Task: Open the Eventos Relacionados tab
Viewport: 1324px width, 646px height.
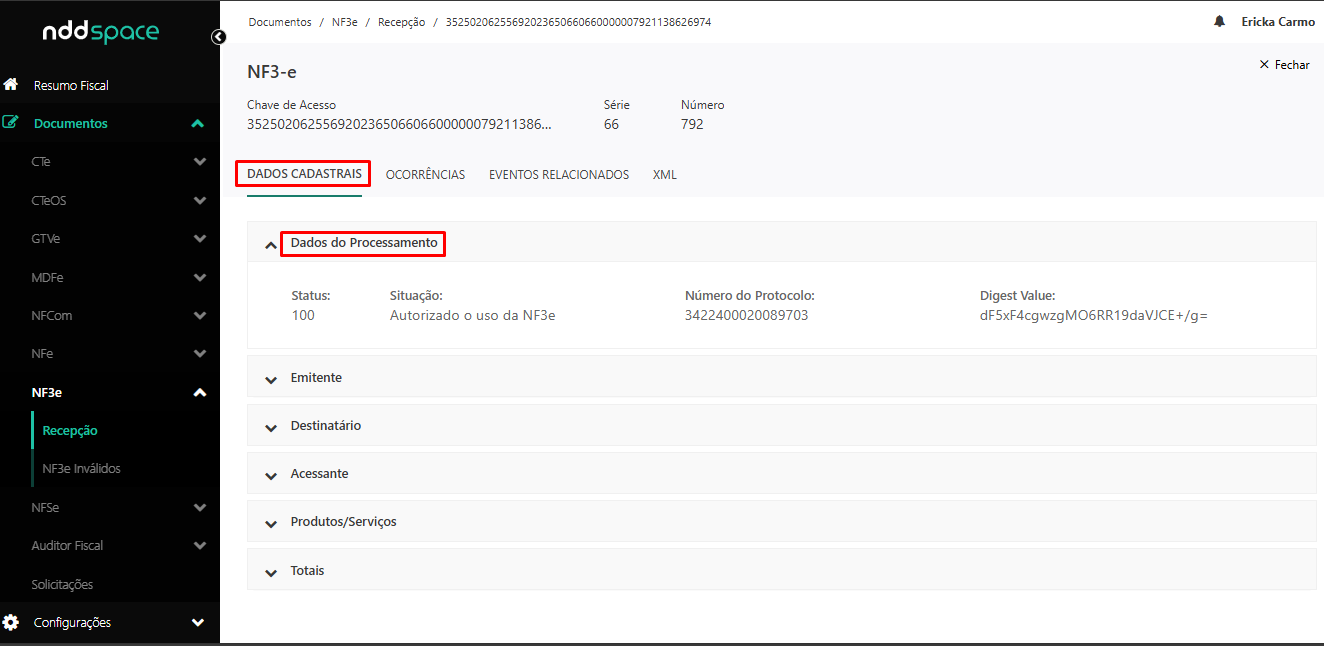Action: (x=558, y=175)
